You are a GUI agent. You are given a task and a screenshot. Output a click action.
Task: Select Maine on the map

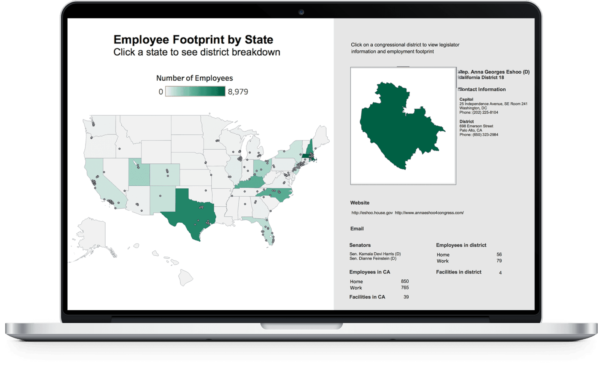pyautogui.click(x=320, y=137)
